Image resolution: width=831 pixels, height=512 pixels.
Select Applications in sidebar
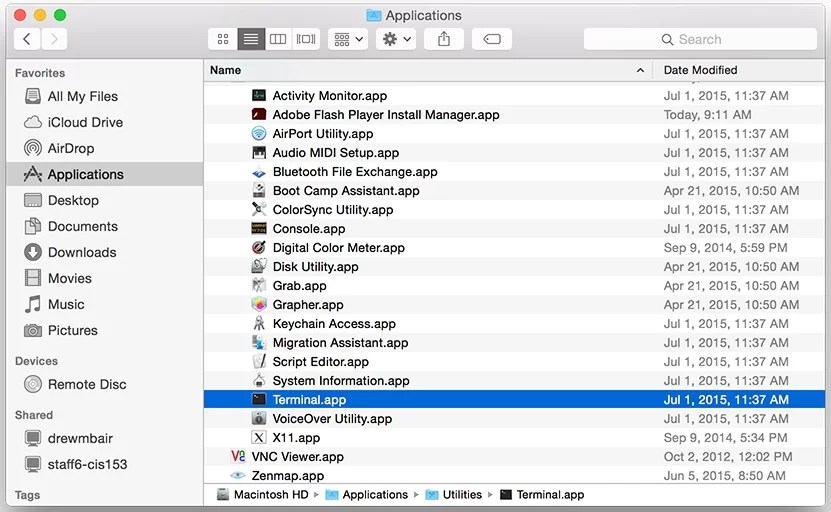[x=104, y=174]
